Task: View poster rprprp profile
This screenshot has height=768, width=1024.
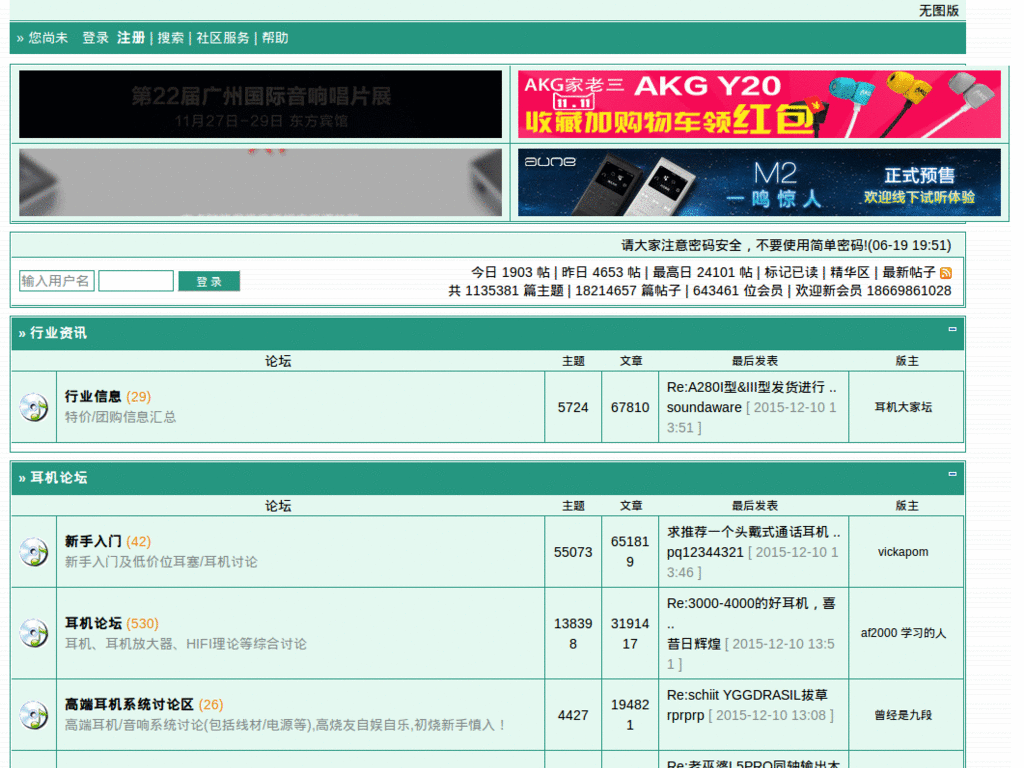Action: tap(686, 715)
